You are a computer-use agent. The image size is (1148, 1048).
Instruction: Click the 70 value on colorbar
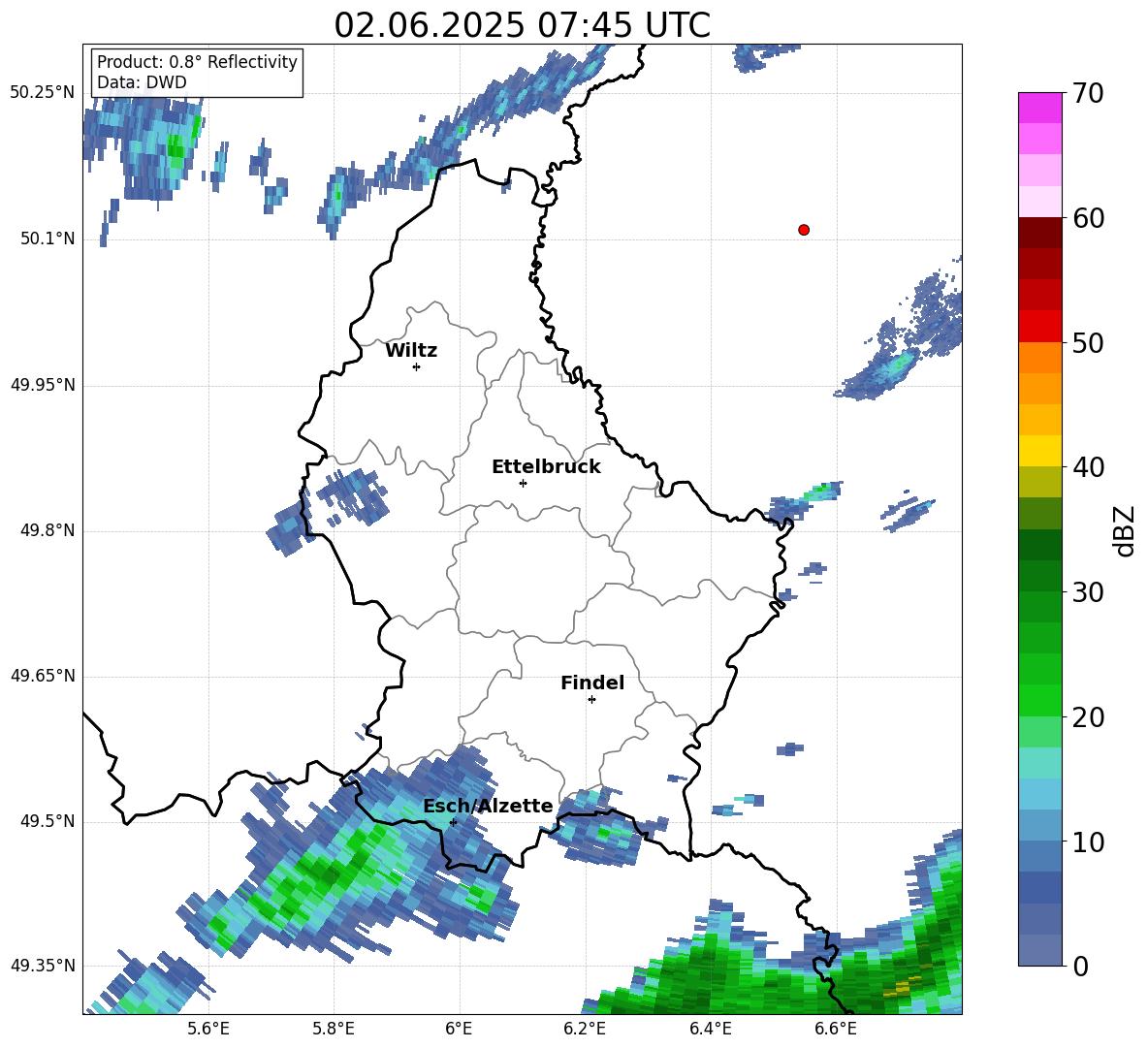point(1088,93)
